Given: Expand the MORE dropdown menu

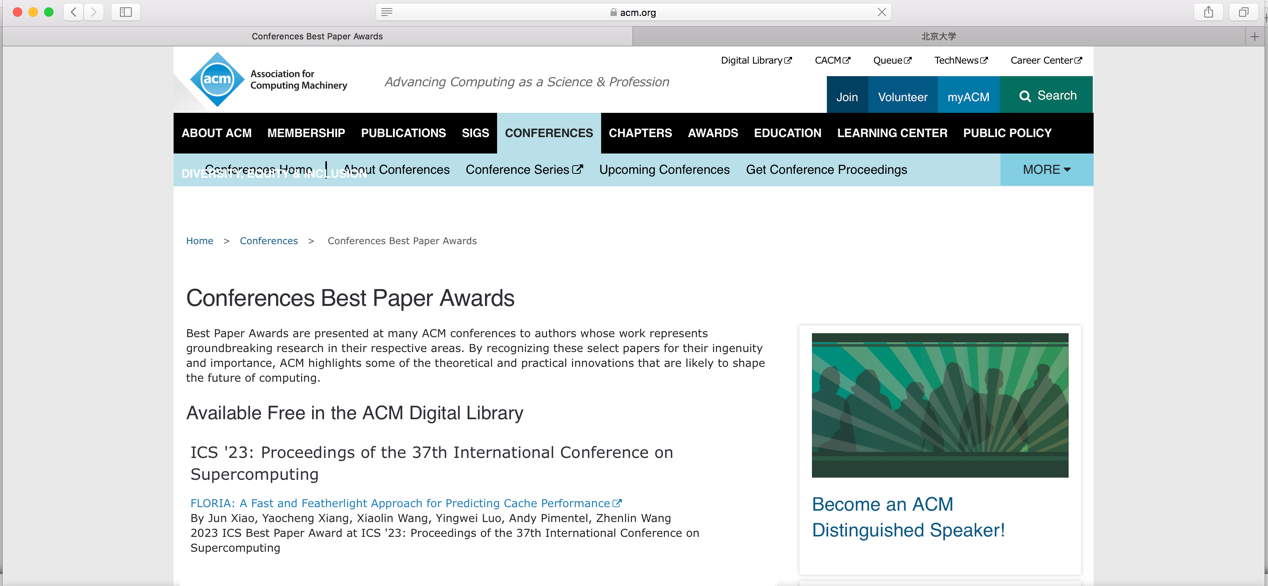Looking at the screenshot, I should coord(1046,170).
